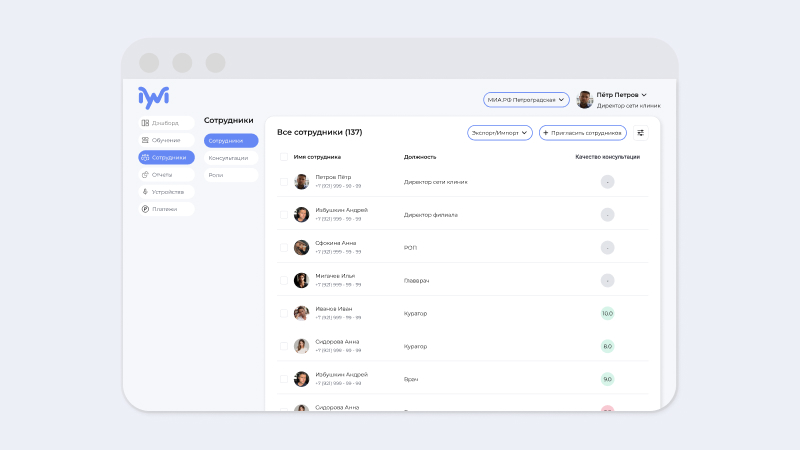Check the Офокина Анна row checkbox
The width and height of the screenshot is (800, 450).
284,247
